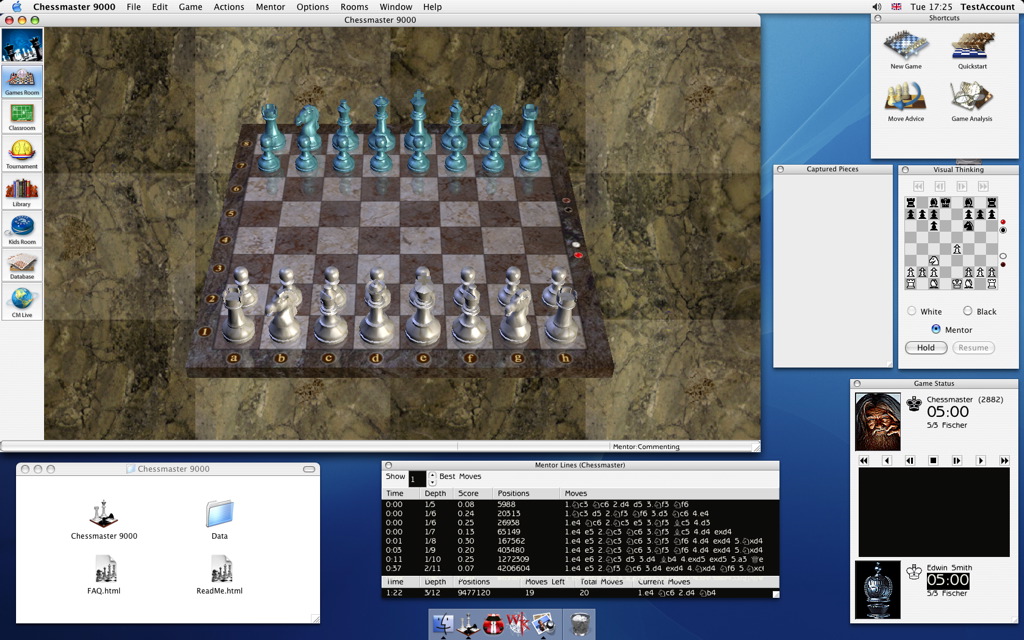The image size is (1024, 640).
Task: Click the Hold button in Visual Thinking
Action: [x=926, y=347]
